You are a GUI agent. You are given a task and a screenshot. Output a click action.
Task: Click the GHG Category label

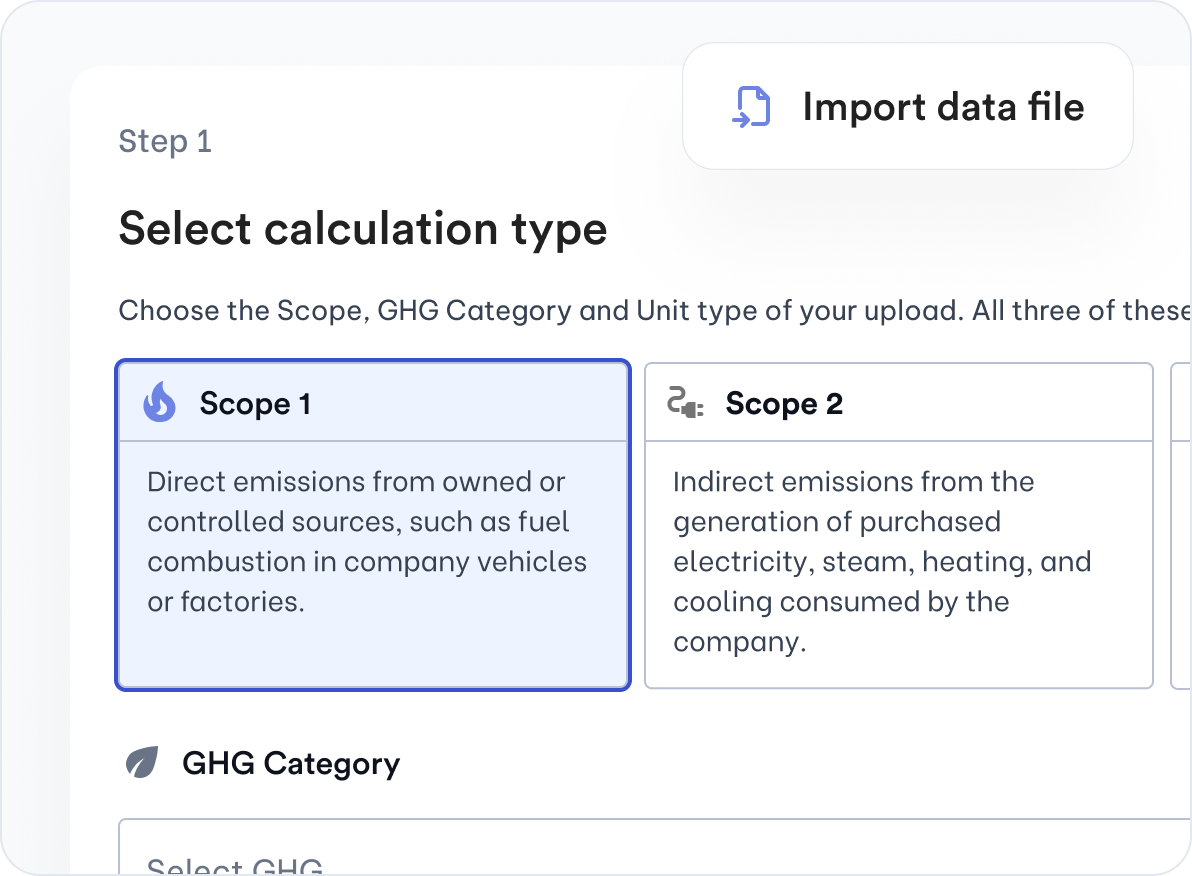point(290,763)
